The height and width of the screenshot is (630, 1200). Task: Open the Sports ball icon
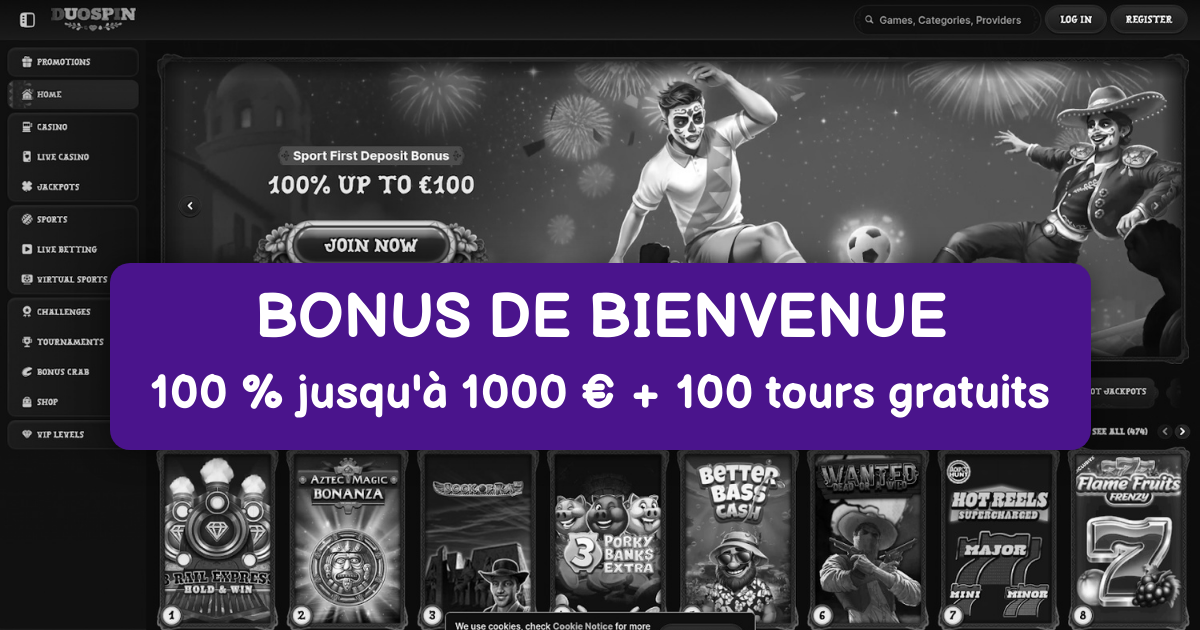[26, 219]
